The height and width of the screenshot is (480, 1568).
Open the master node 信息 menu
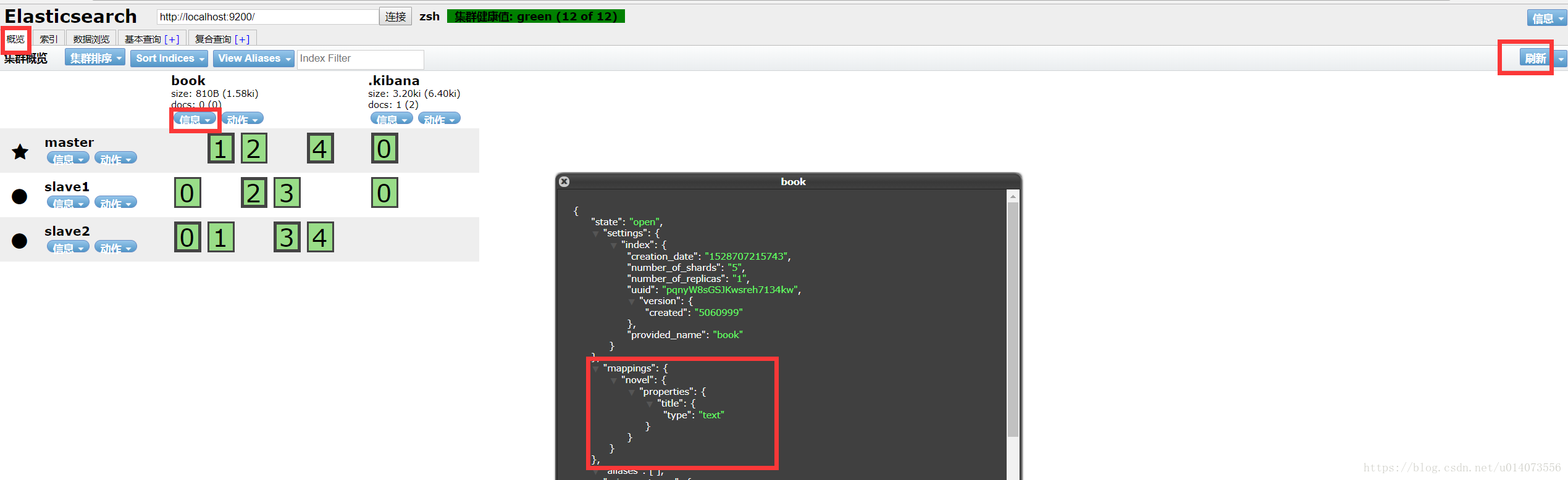68,159
